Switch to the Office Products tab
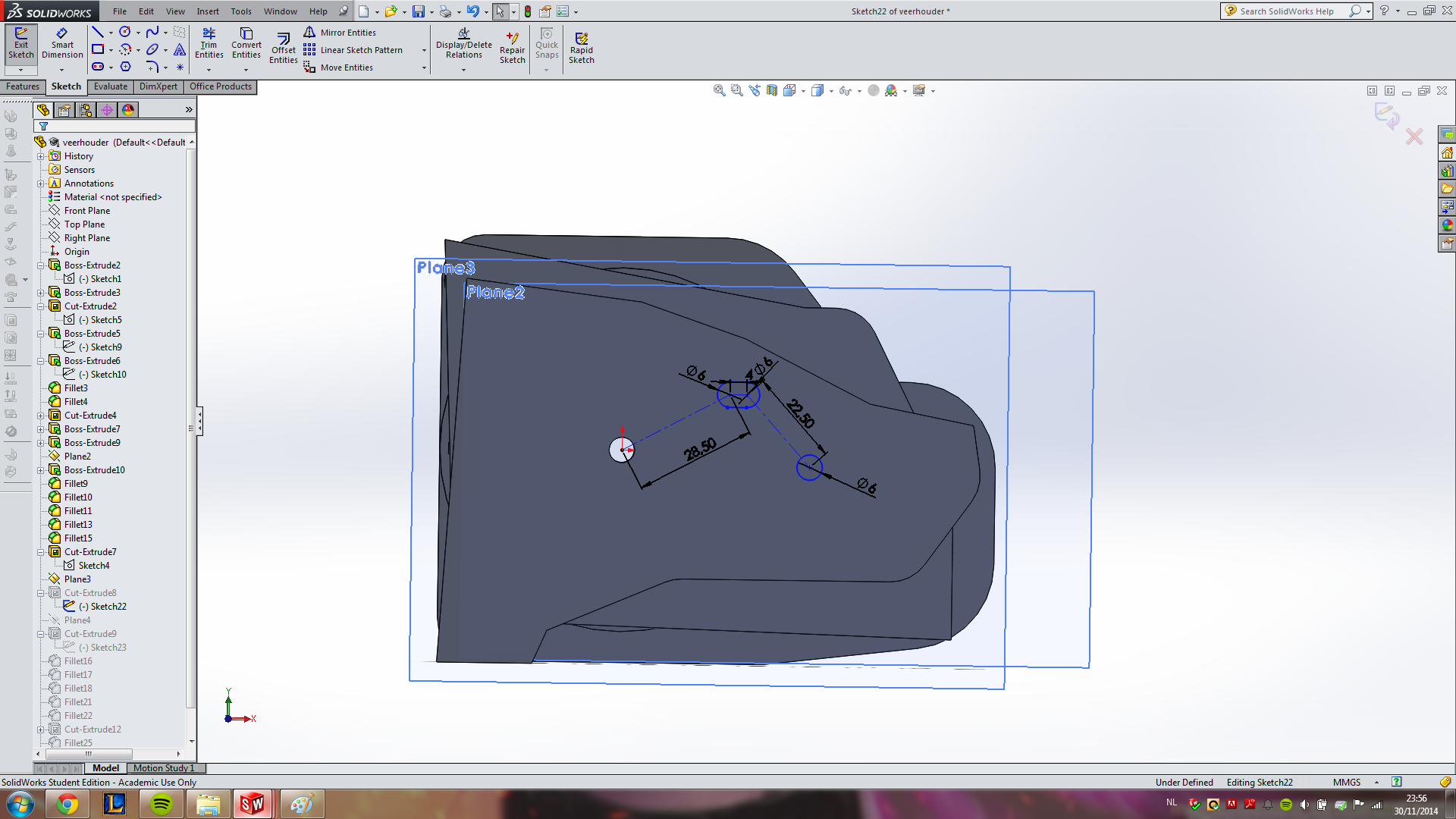1456x819 pixels. point(221,86)
